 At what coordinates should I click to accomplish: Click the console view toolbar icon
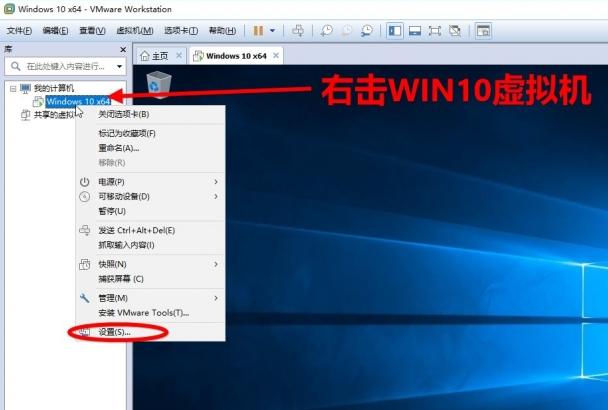pos(483,31)
